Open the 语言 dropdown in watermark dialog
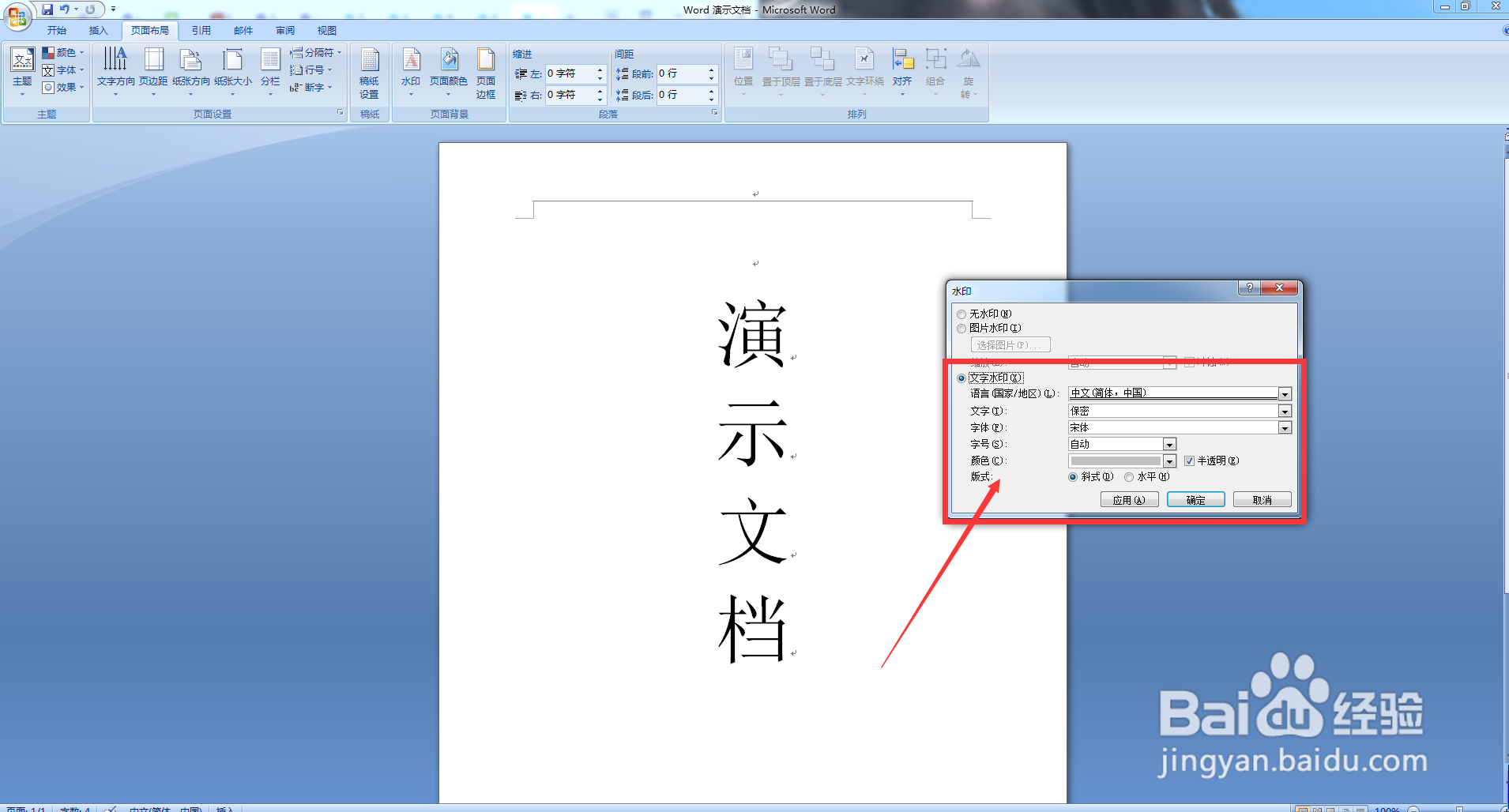This screenshot has width=1509, height=812. (1285, 393)
